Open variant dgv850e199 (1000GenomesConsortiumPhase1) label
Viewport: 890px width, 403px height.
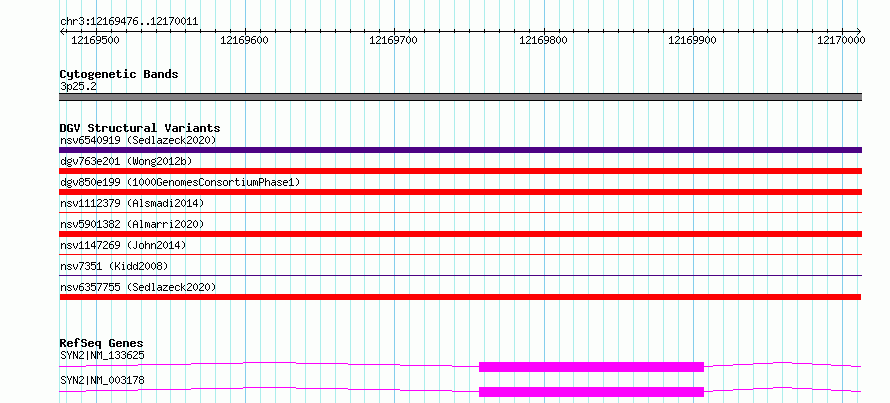pos(180,182)
